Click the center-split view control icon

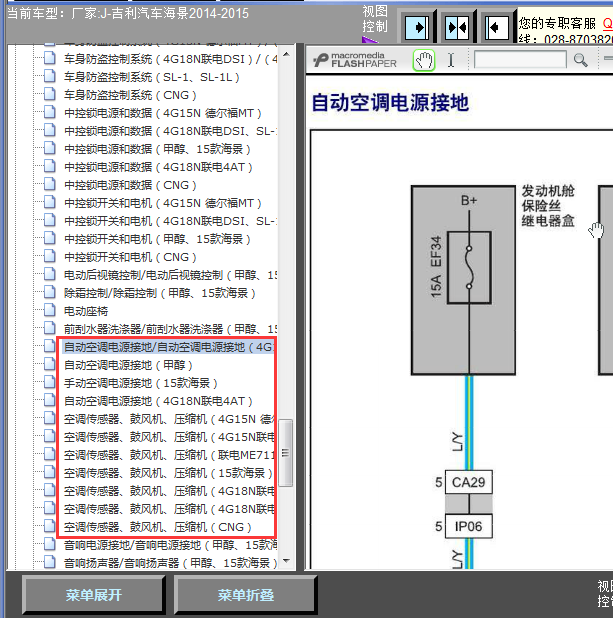pos(457,27)
